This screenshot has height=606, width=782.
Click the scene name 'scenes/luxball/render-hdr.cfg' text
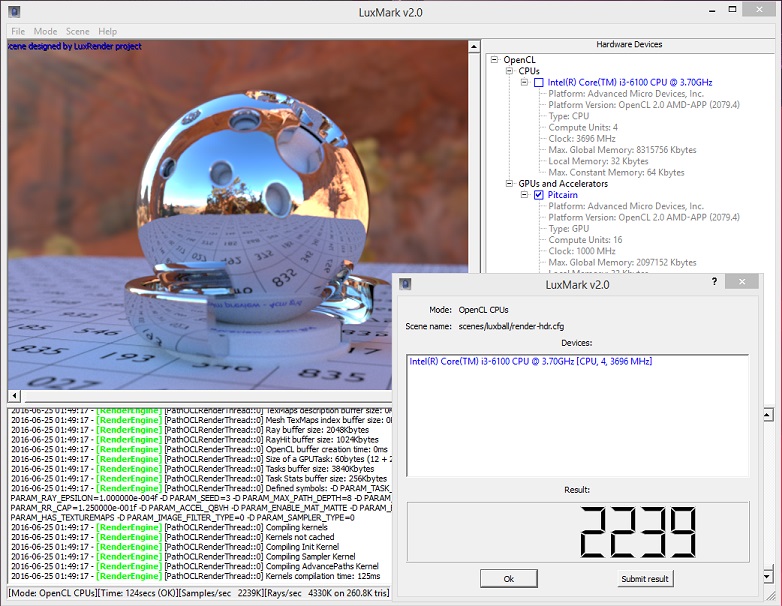511,326
